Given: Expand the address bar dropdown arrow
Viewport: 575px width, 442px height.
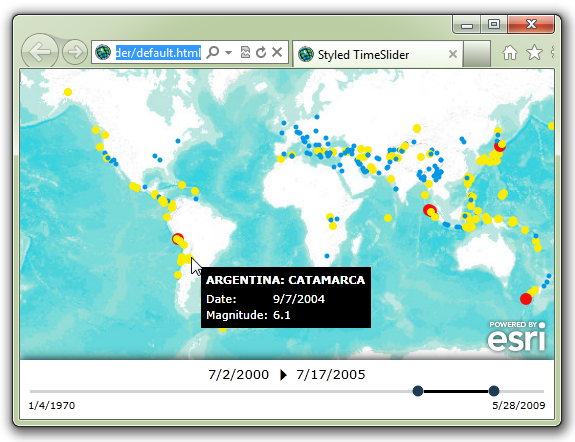Looking at the screenshot, I should pyautogui.click(x=228, y=53).
